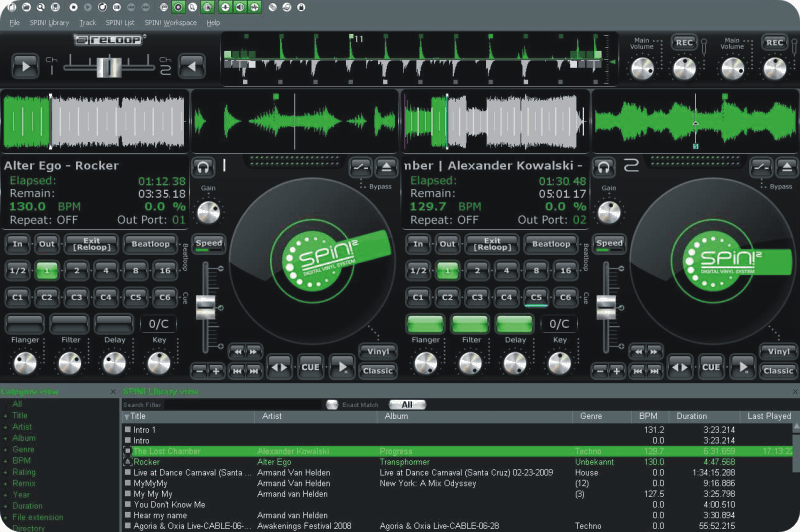Click the right deck headphone monitor icon

point(604,167)
